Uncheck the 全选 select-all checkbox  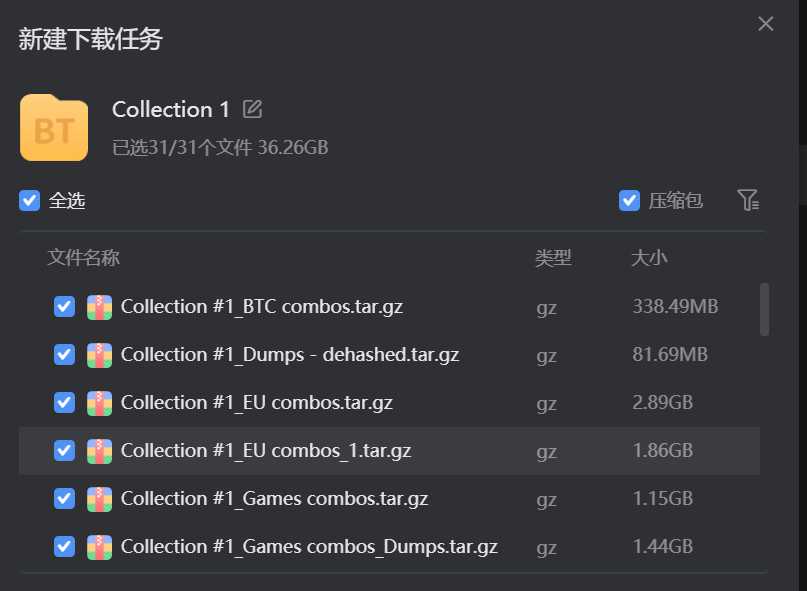[29, 200]
